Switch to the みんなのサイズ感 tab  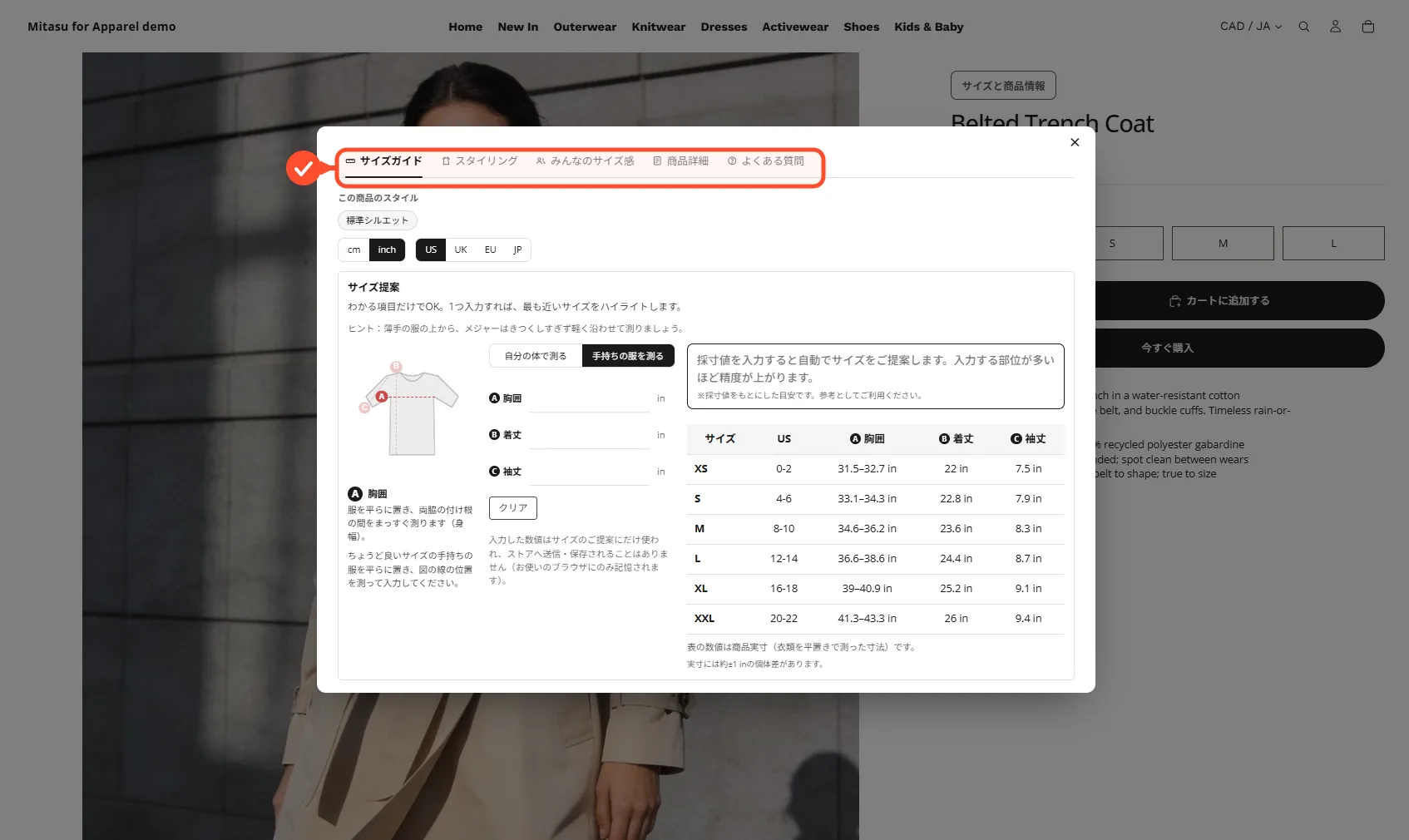tap(585, 161)
